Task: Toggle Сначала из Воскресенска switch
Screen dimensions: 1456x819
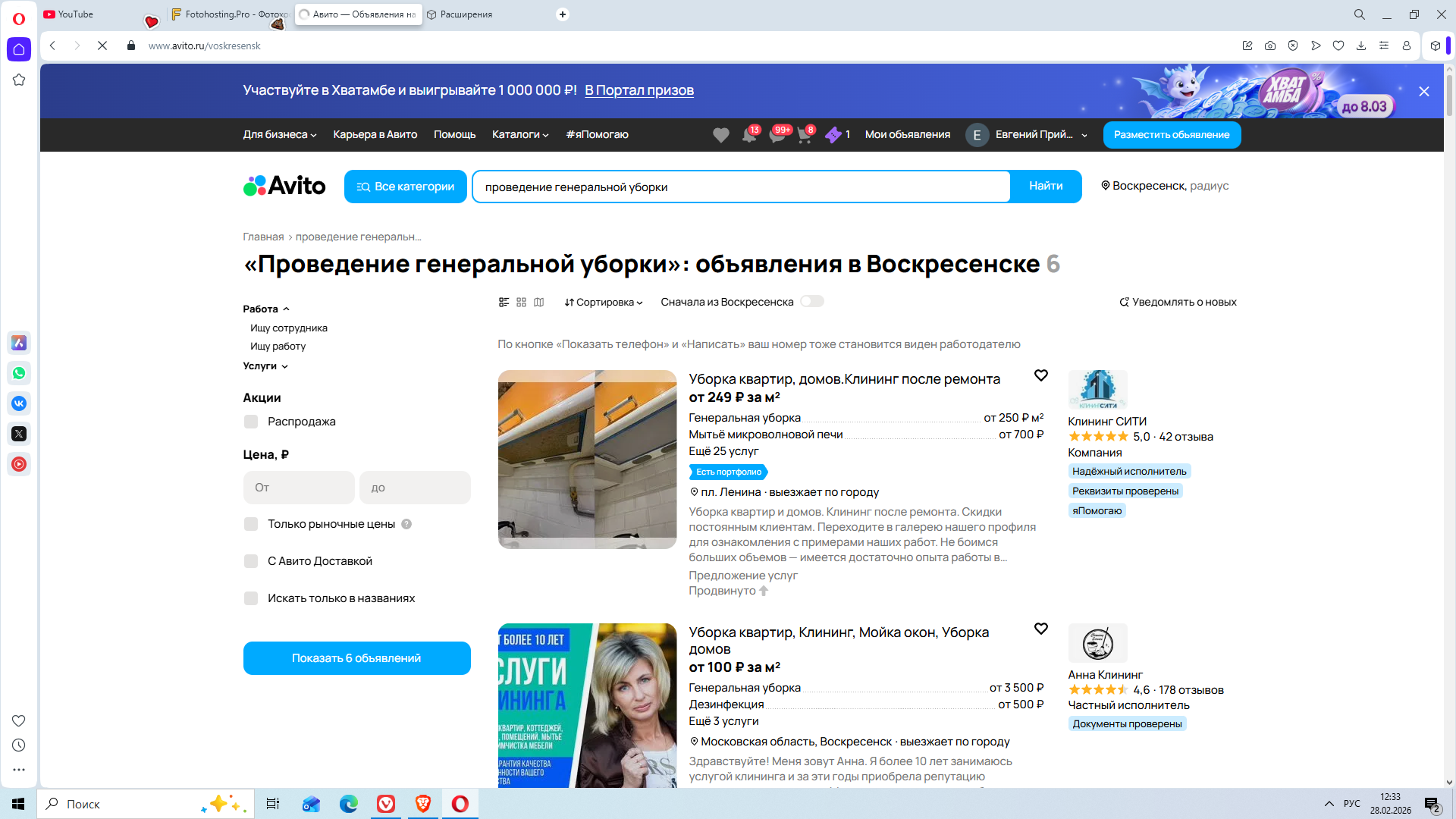Action: click(x=811, y=302)
